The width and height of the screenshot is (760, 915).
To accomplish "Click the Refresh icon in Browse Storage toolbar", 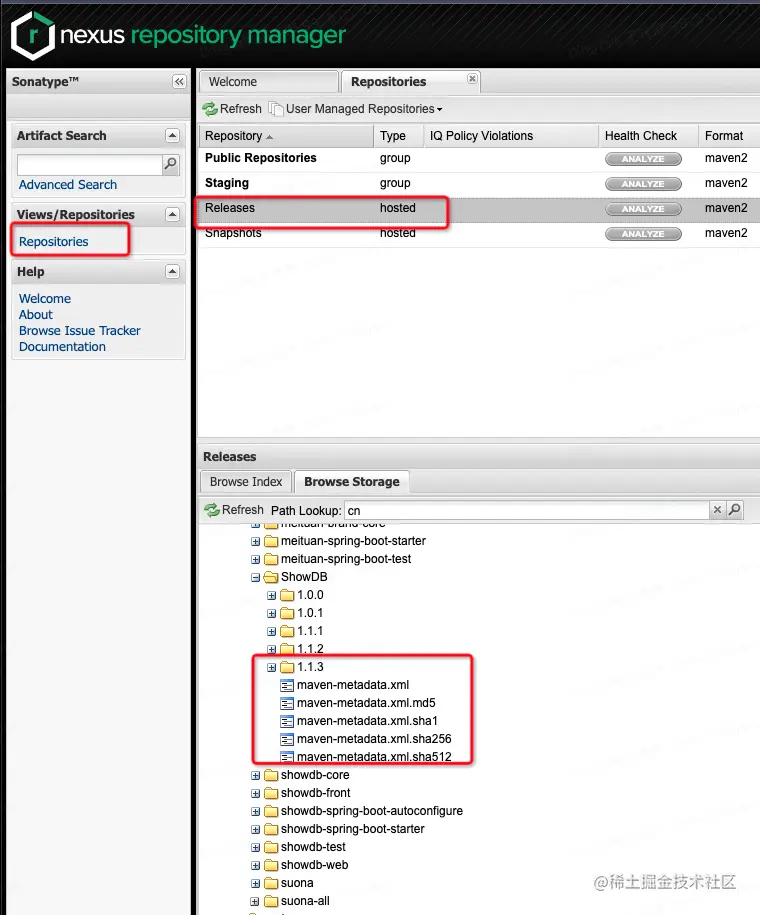I will (x=212, y=510).
